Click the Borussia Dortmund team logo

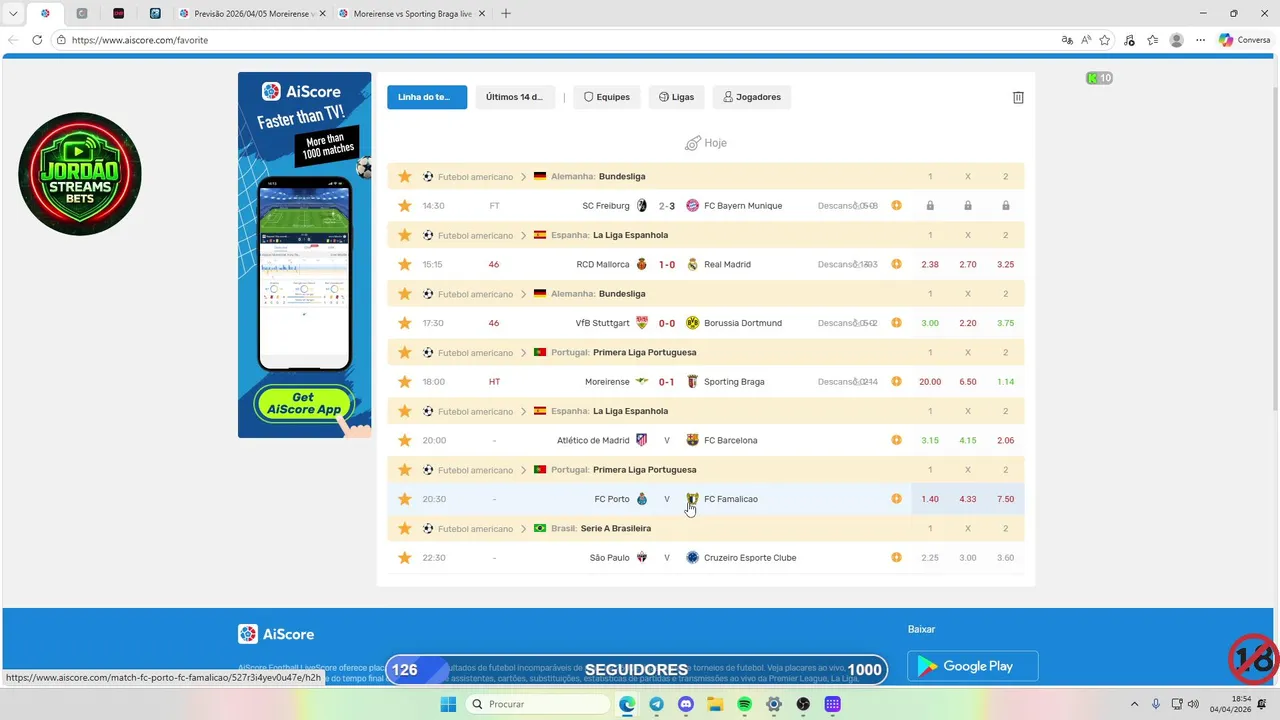coord(692,323)
